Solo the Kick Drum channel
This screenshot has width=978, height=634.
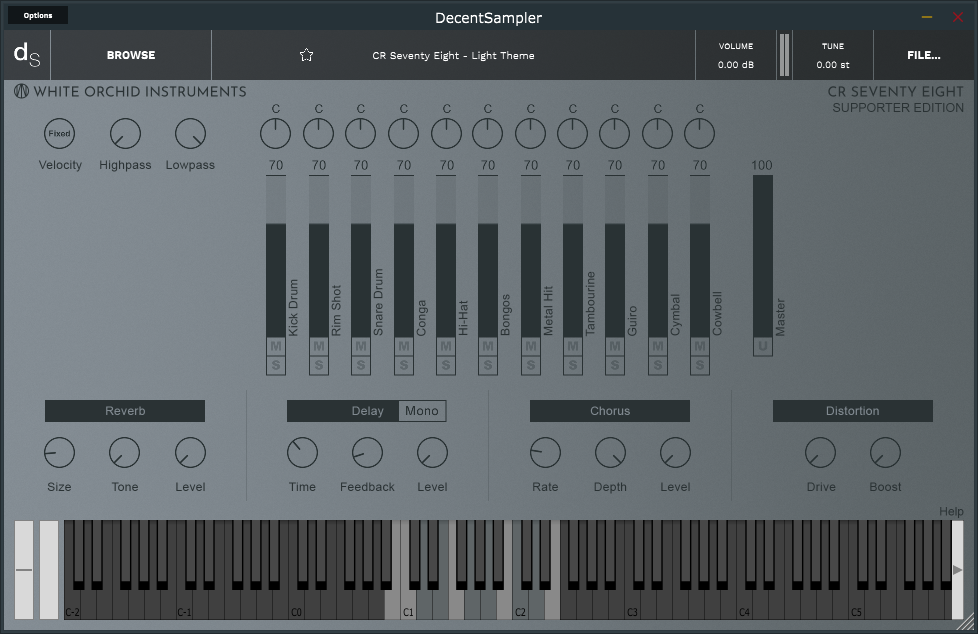pos(276,366)
